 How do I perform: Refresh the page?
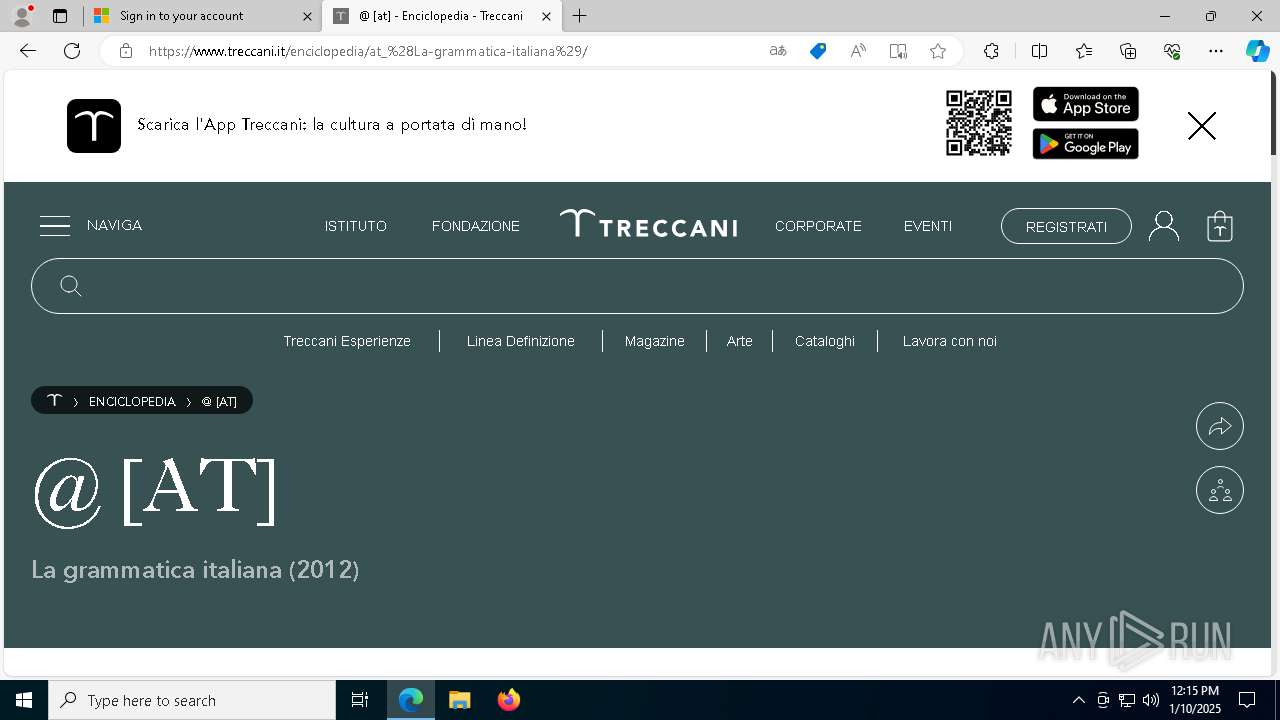pos(72,51)
